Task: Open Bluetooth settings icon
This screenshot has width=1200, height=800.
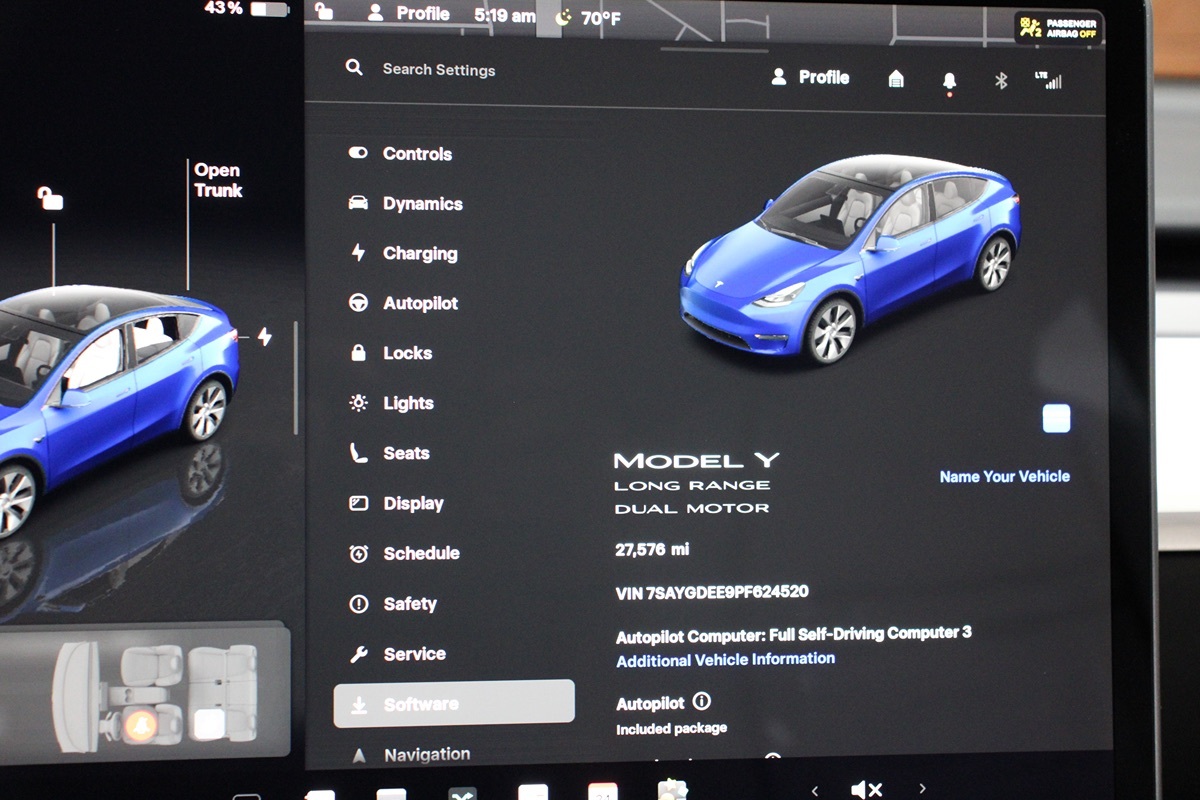Action: pos(1001,80)
